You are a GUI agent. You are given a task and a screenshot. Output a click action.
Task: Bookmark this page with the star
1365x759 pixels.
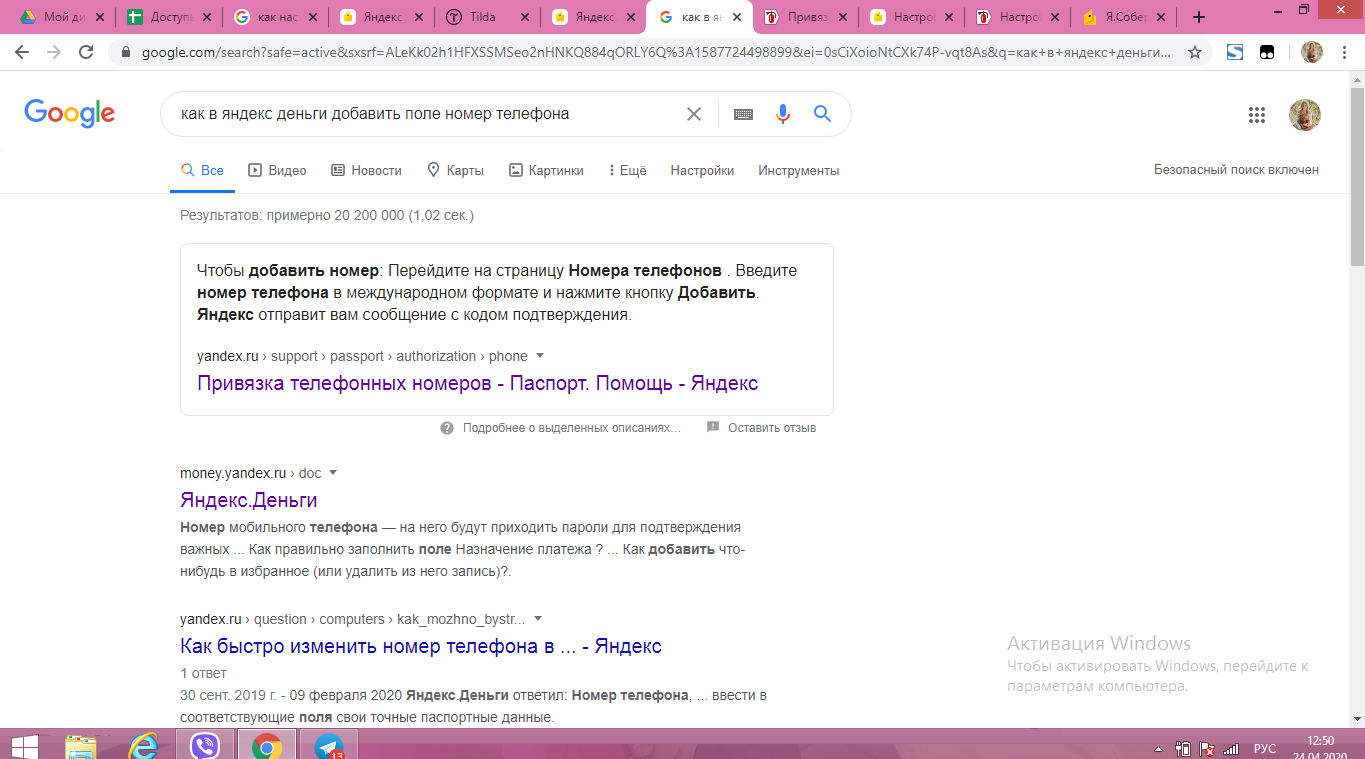tap(1194, 52)
